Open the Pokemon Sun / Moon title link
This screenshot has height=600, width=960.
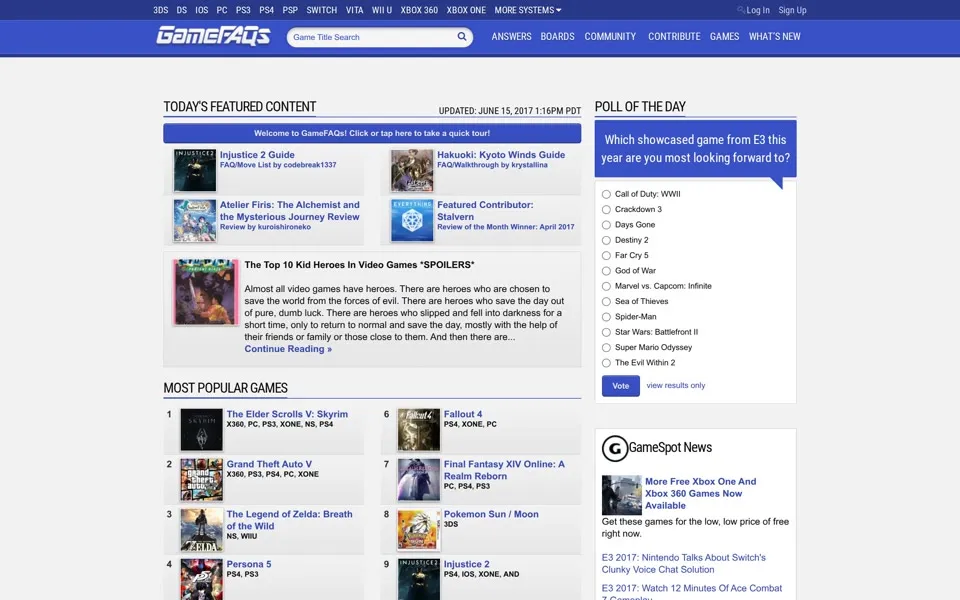(491, 514)
